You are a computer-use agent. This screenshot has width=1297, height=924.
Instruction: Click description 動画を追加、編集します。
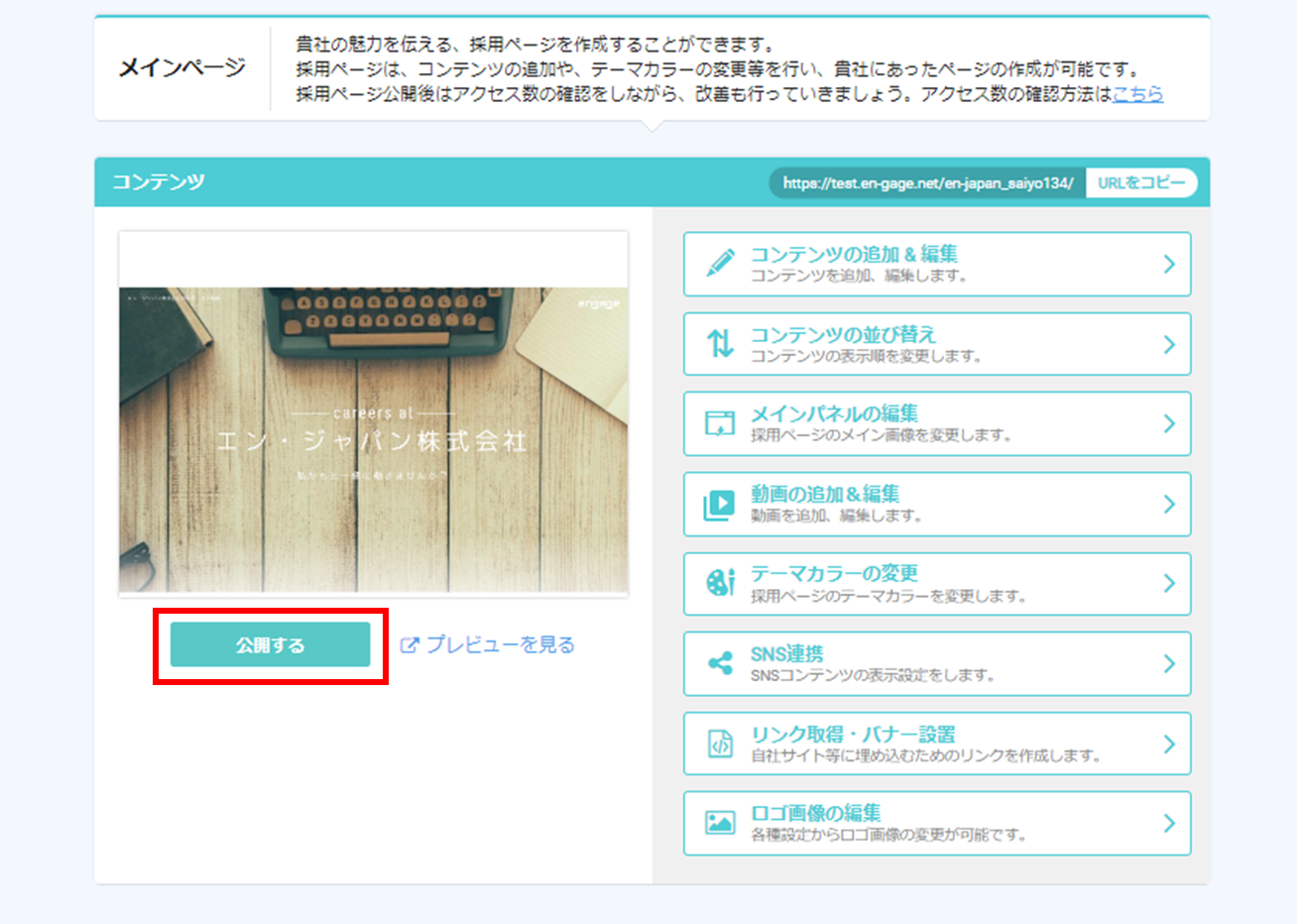point(836,516)
